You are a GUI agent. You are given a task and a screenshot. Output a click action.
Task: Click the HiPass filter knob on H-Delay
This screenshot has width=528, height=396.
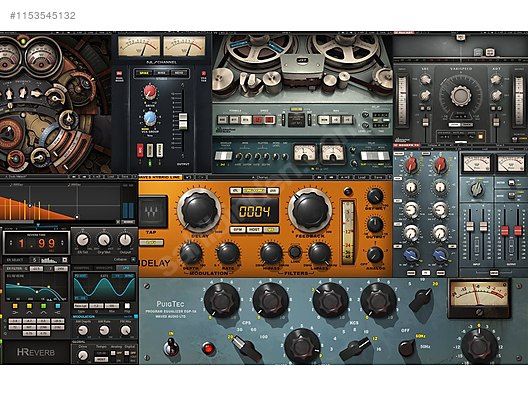[x=271, y=253]
